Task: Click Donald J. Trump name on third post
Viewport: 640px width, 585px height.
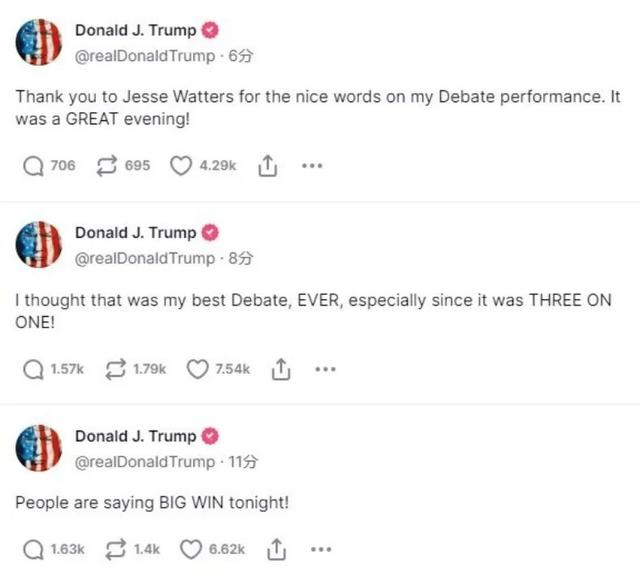Action: pos(136,436)
